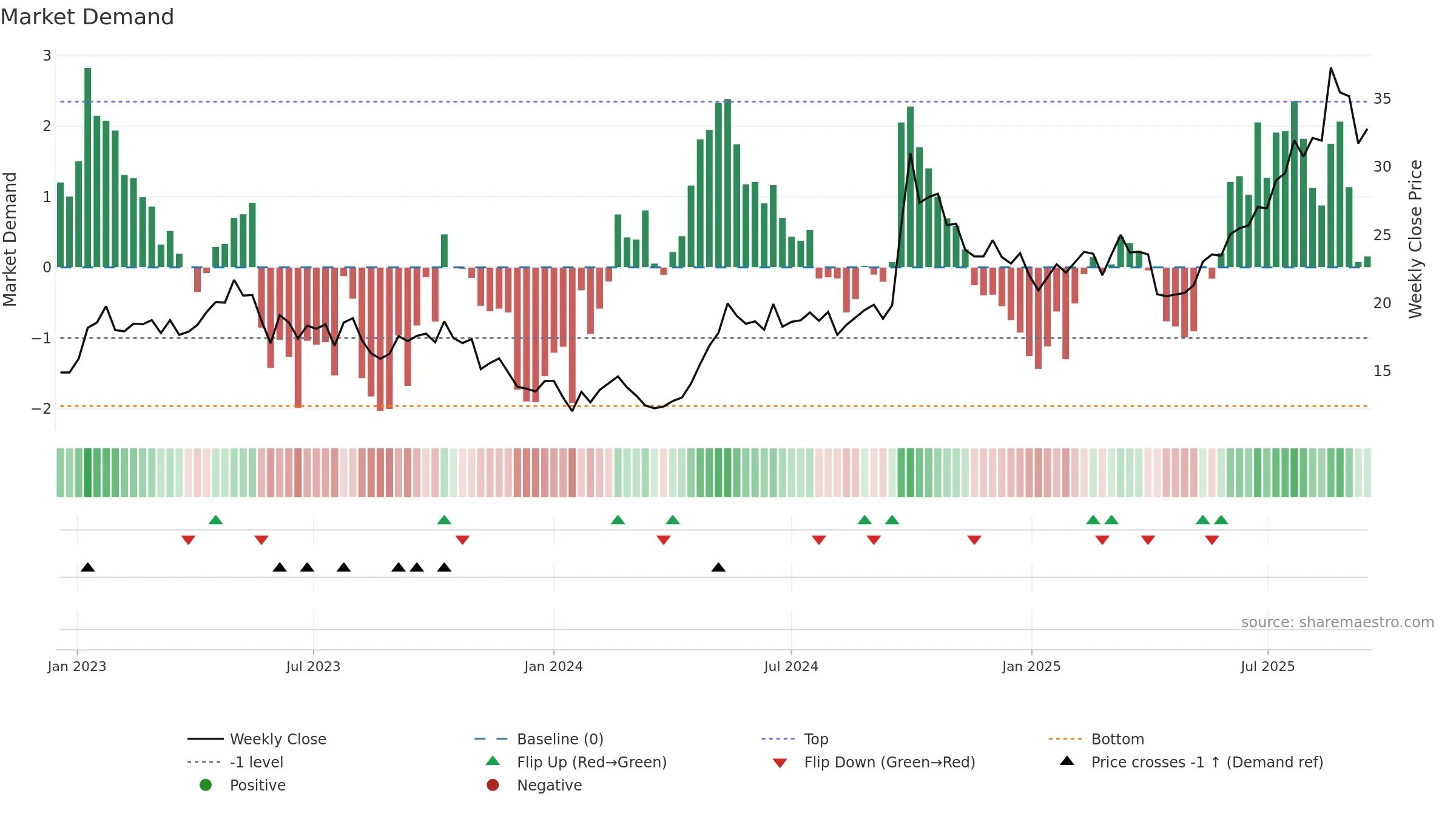
Task: Select the first red Flip Down marker in March 2023
Action: pyautogui.click(x=188, y=540)
